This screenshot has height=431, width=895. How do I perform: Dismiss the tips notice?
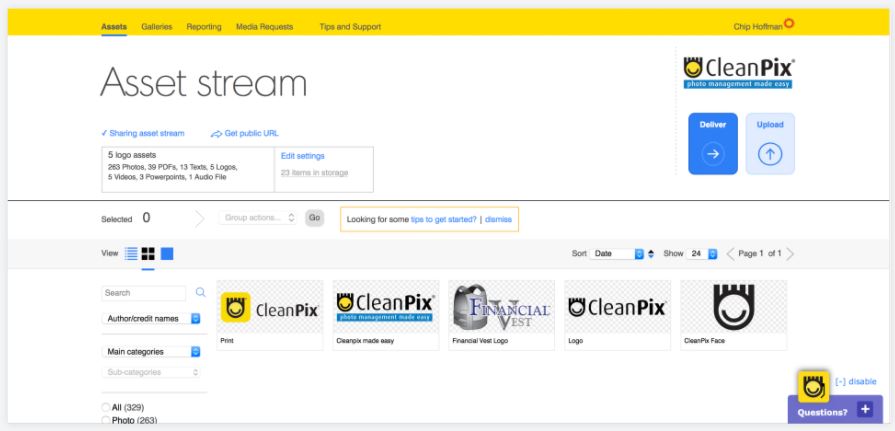click(x=498, y=219)
